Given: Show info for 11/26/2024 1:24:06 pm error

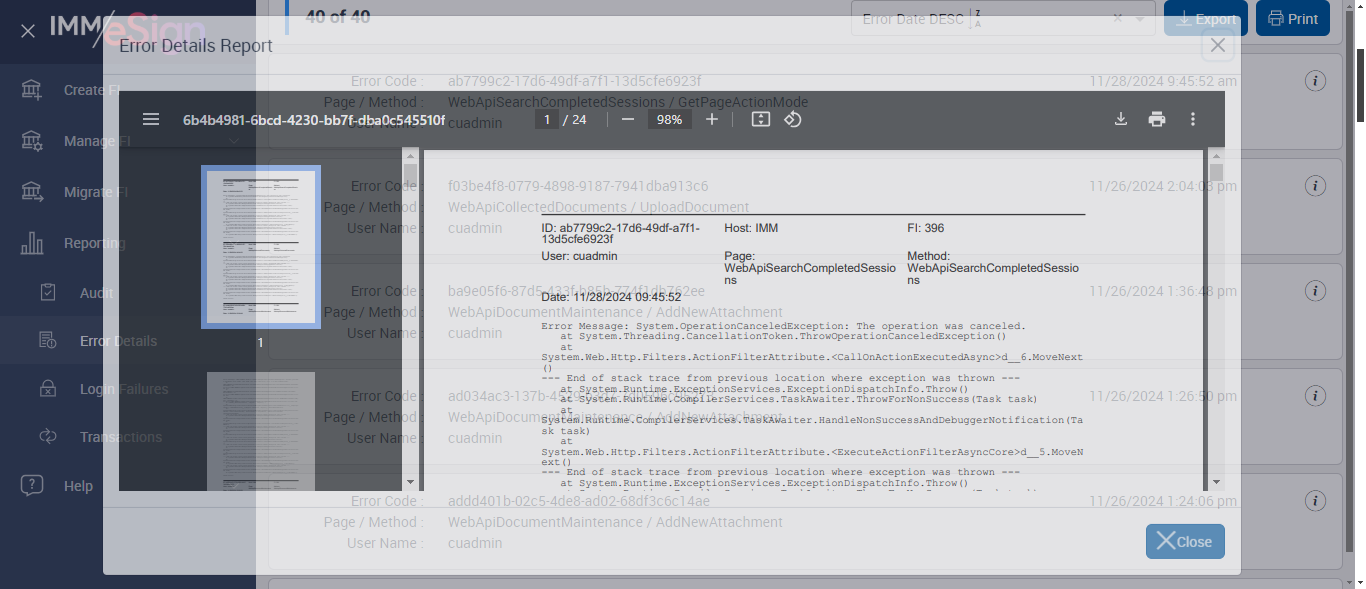Looking at the screenshot, I should [1316, 501].
